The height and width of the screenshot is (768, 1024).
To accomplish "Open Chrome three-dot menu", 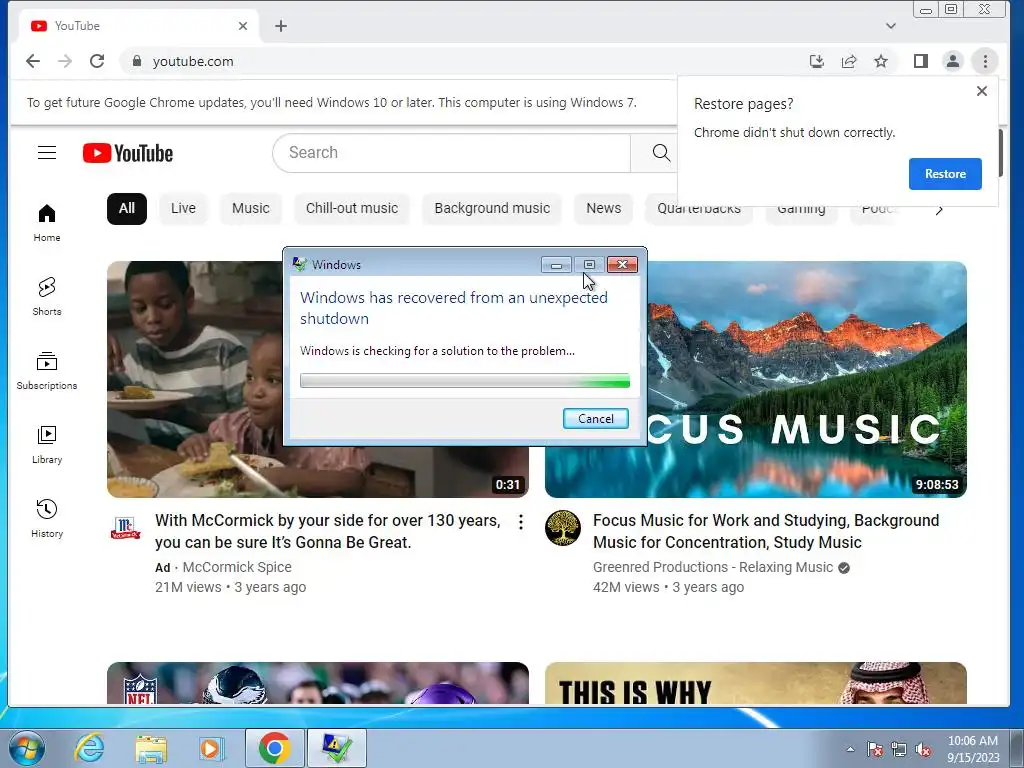I will point(985,61).
